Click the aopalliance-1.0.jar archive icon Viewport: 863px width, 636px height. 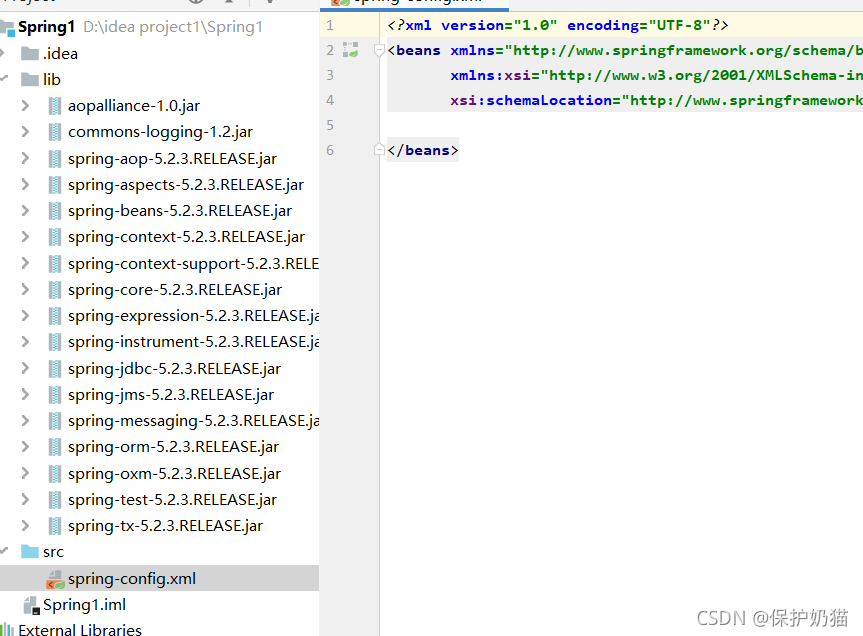(x=54, y=106)
